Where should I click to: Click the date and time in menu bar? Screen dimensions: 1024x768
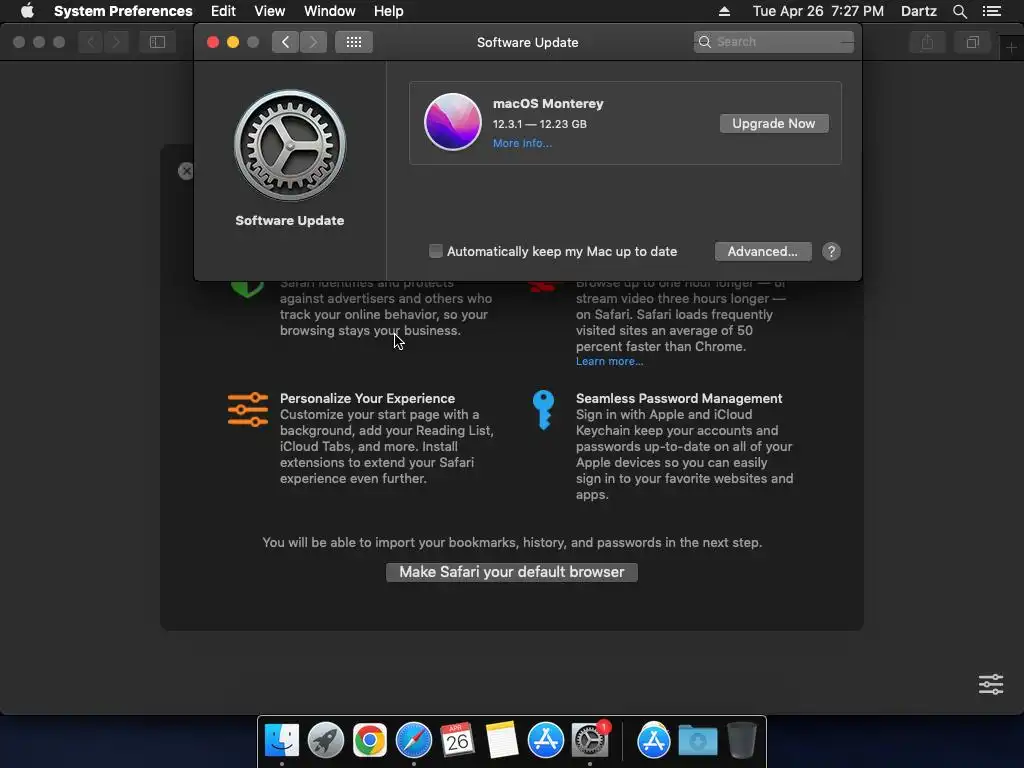pyautogui.click(x=818, y=11)
